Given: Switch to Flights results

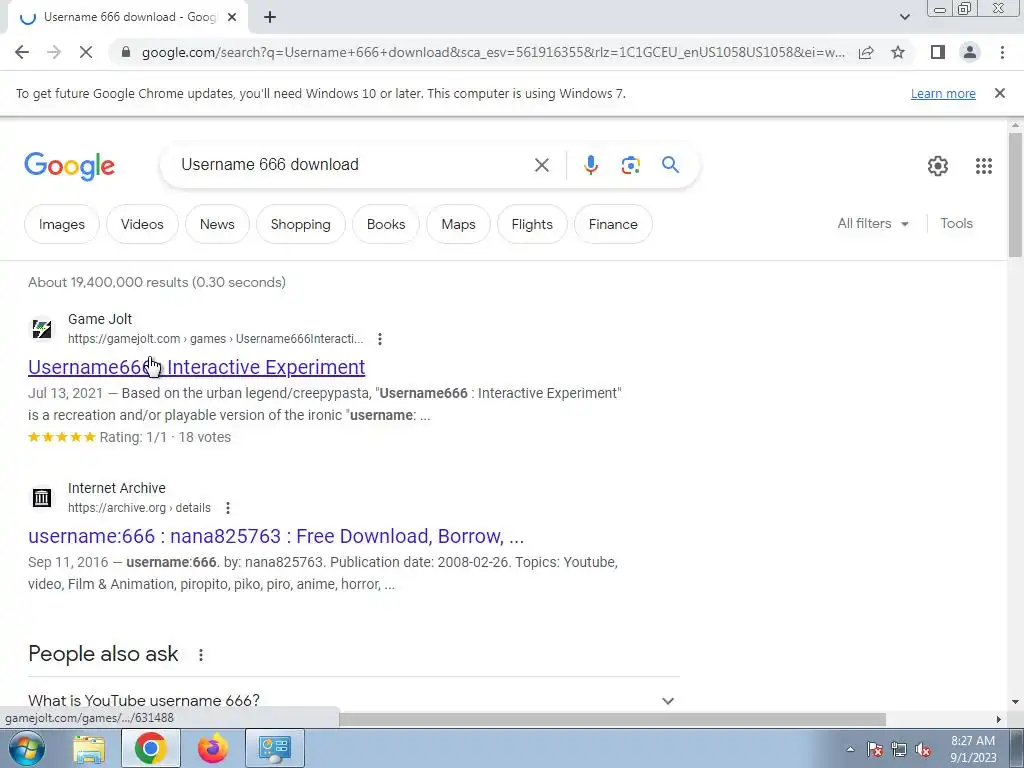Looking at the screenshot, I should coord(532,224).
